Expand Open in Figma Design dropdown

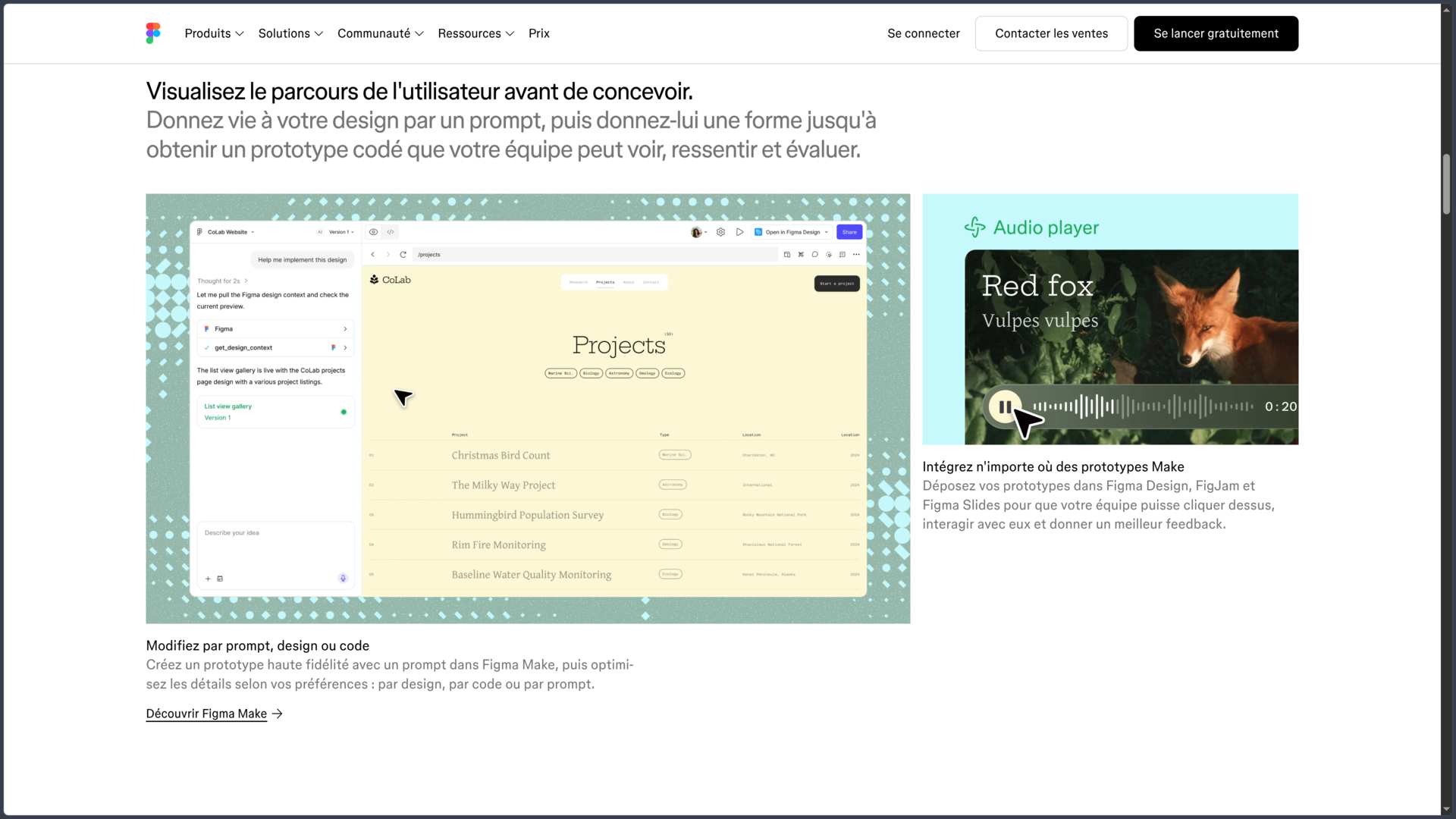pyautogui.click(x=792, y=232)
